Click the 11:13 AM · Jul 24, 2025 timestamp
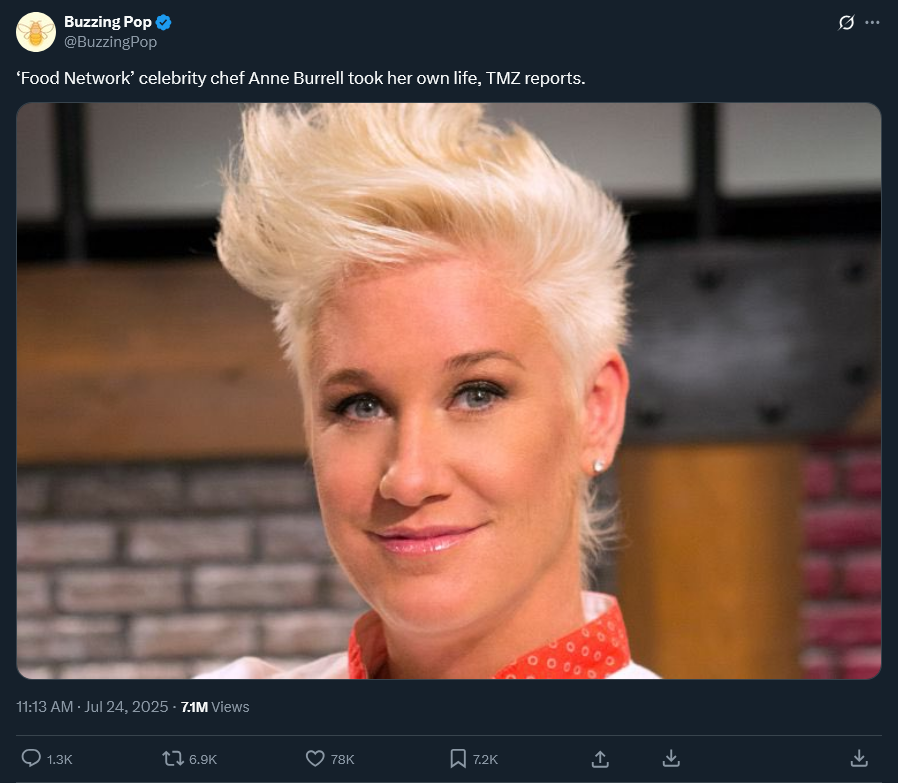The width and height of the screenshot is (898, 783). 92,707
